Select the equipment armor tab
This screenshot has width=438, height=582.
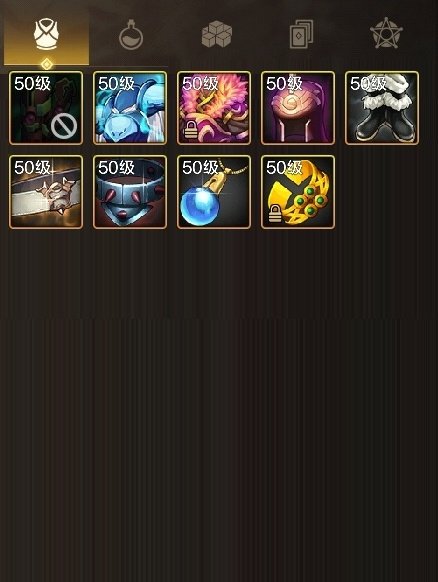coord(46,37)
